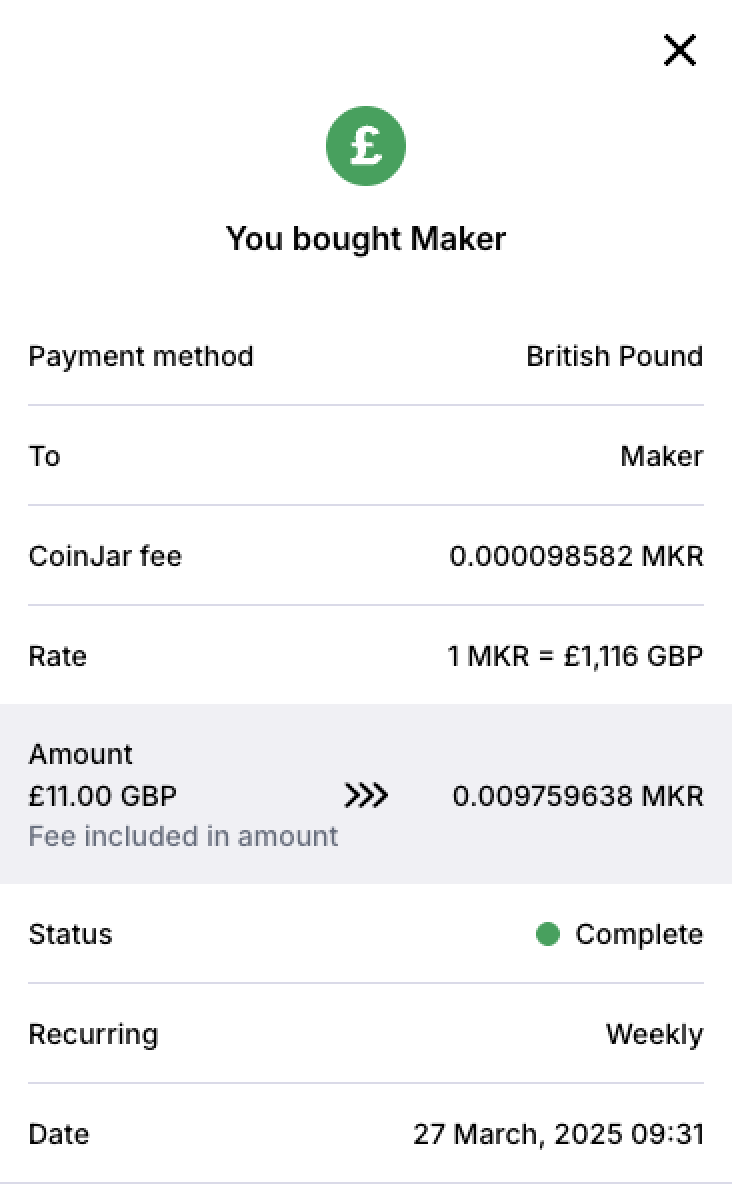The width and height of the screenshot is (732, 1186).
Task: Click the Payment method label
Action: coord(141,356)
